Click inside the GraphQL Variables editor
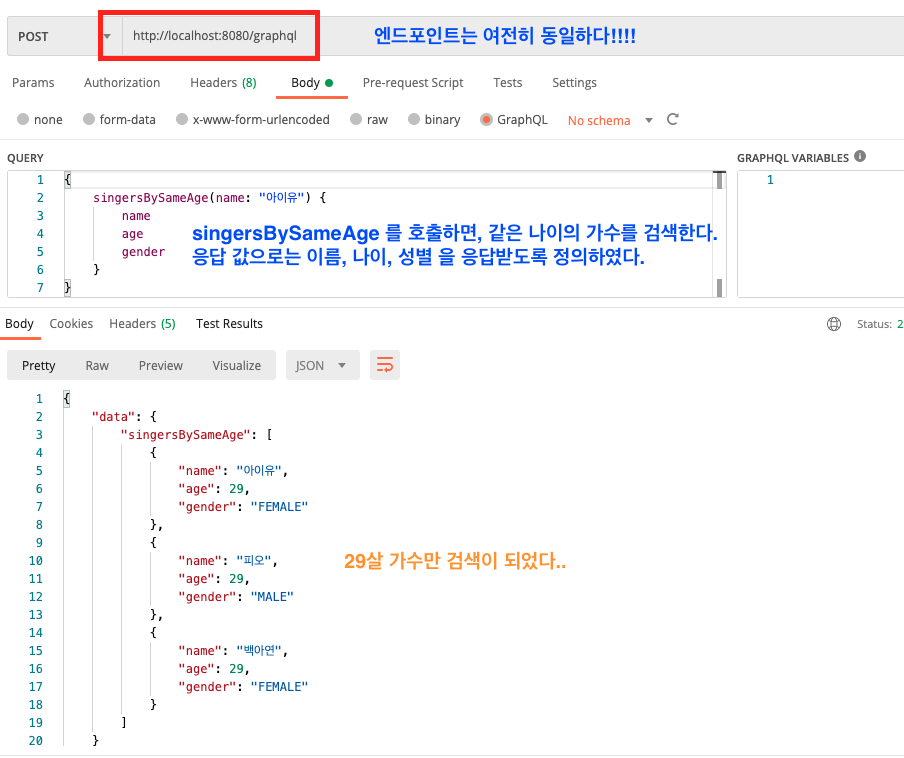 click(820, 233)
